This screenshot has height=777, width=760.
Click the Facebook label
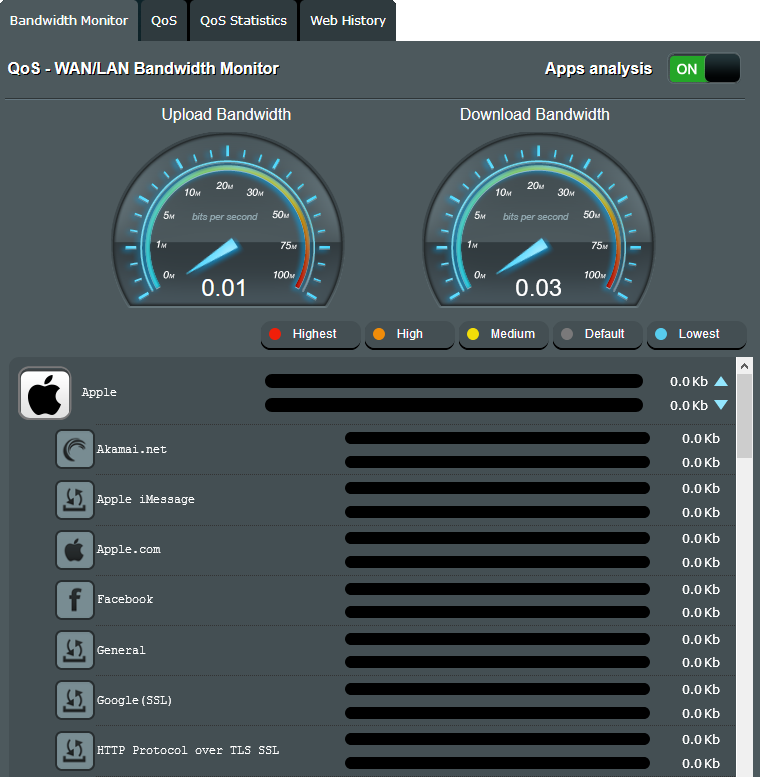click(x=125, y=600)
